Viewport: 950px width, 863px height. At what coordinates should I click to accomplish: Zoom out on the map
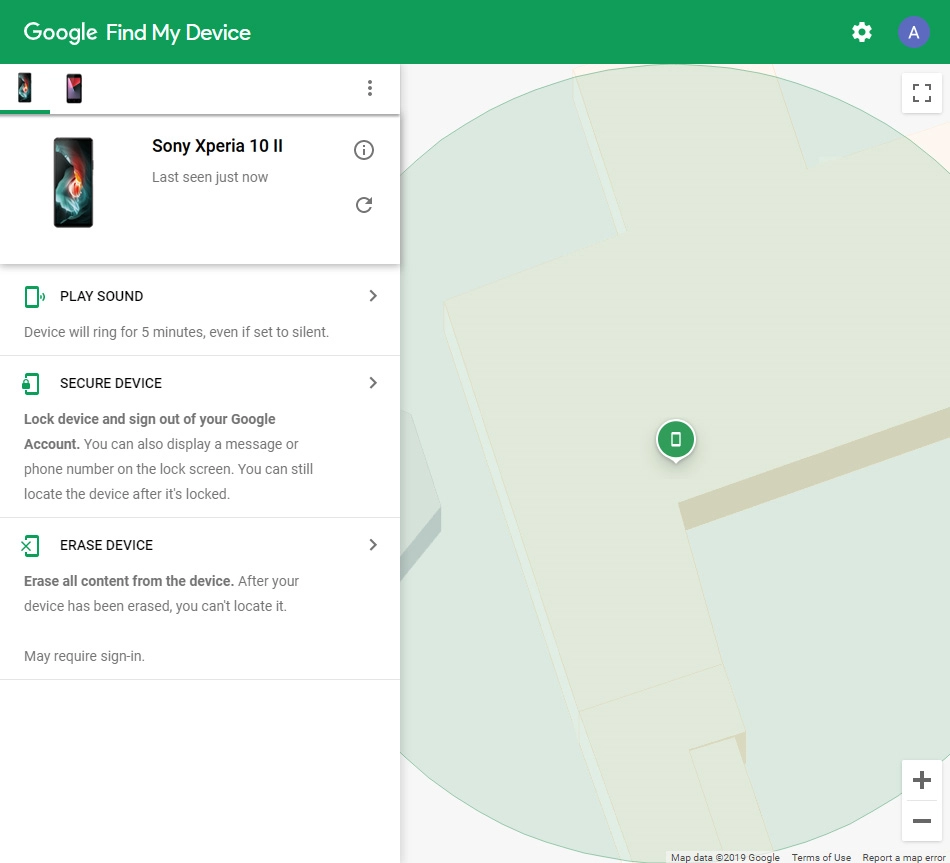point(922,821)
